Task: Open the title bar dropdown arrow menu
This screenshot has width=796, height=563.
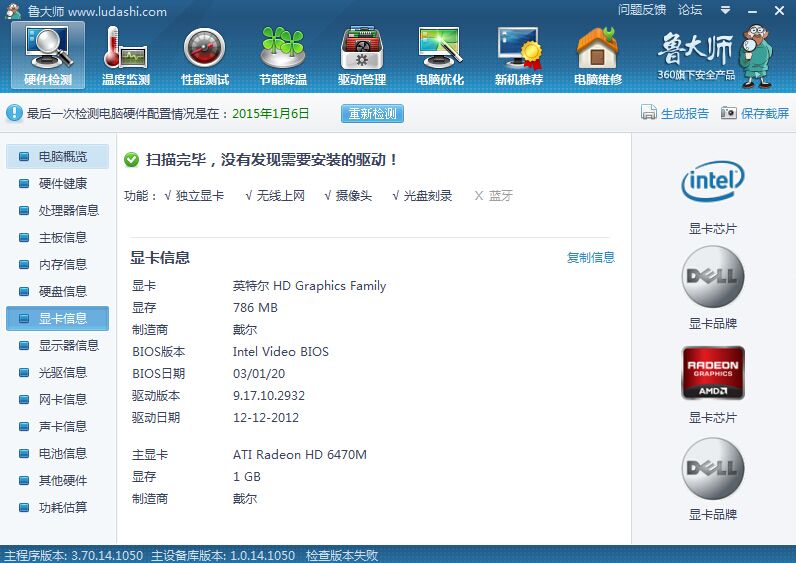Action: point(725,10)
